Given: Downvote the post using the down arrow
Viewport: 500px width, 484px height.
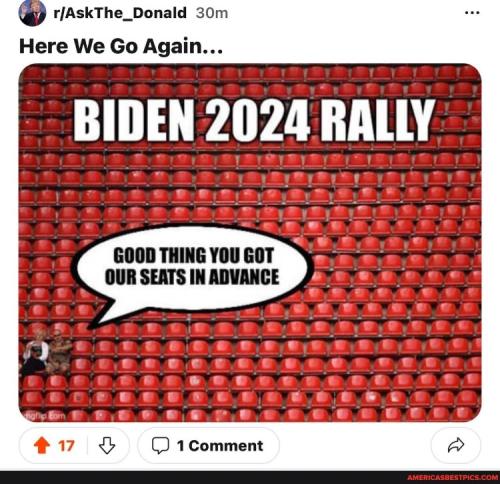Looking at the screenshot, I should (x=107, y=446).
